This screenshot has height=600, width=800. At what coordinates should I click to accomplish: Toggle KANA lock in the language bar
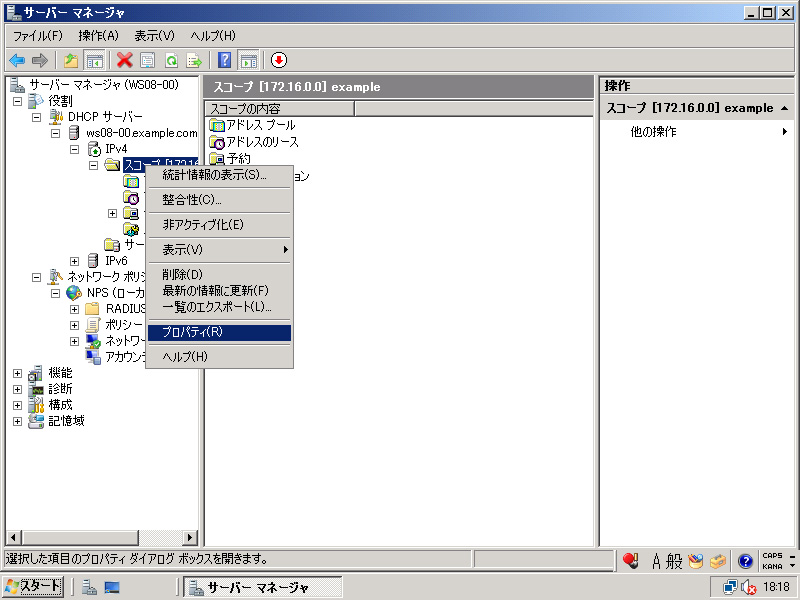772,565
